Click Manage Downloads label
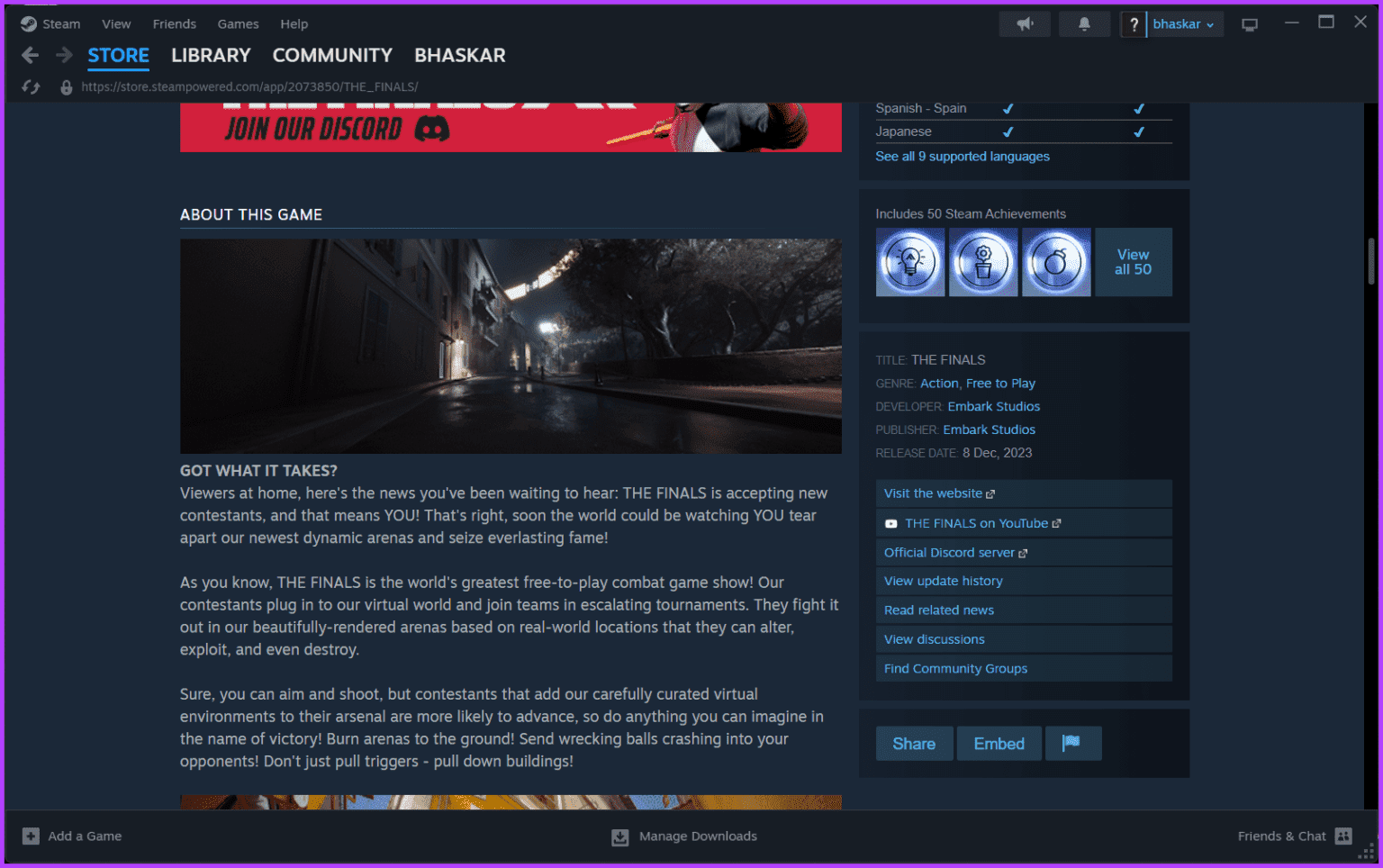The width and height of the screenshot is (1383, 868). coord(698,836)
